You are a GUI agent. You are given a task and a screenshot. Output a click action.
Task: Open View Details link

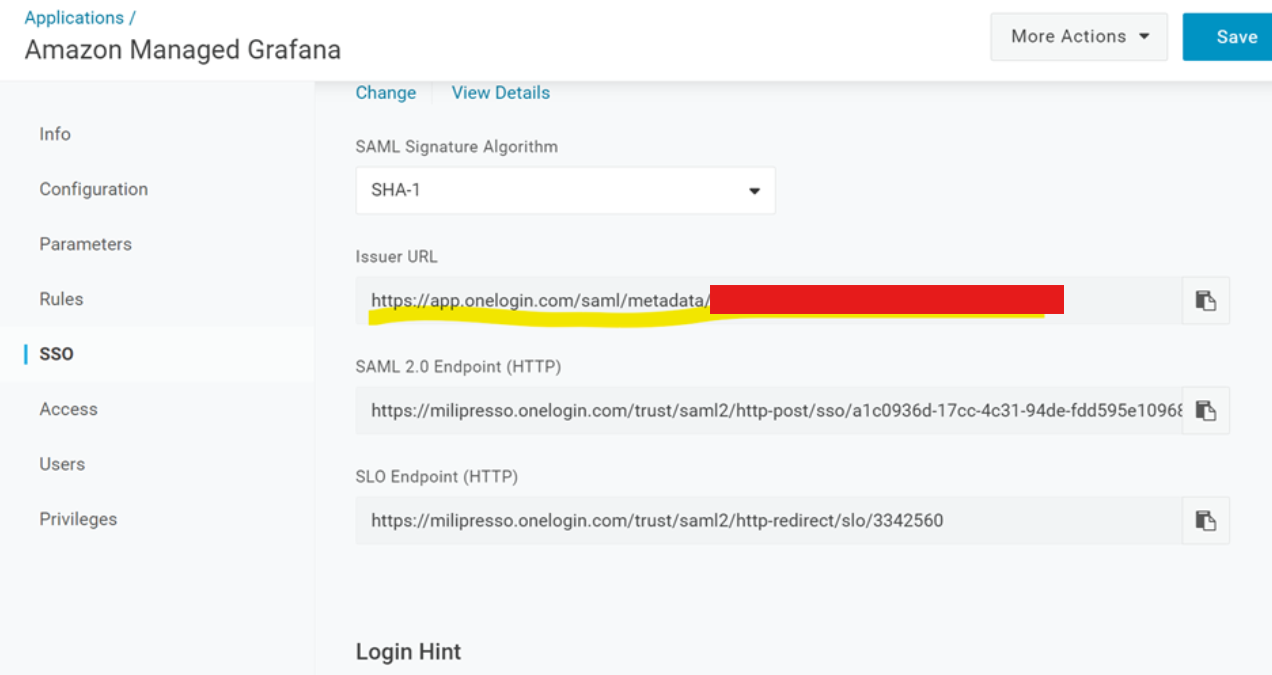tap(501, 93)
